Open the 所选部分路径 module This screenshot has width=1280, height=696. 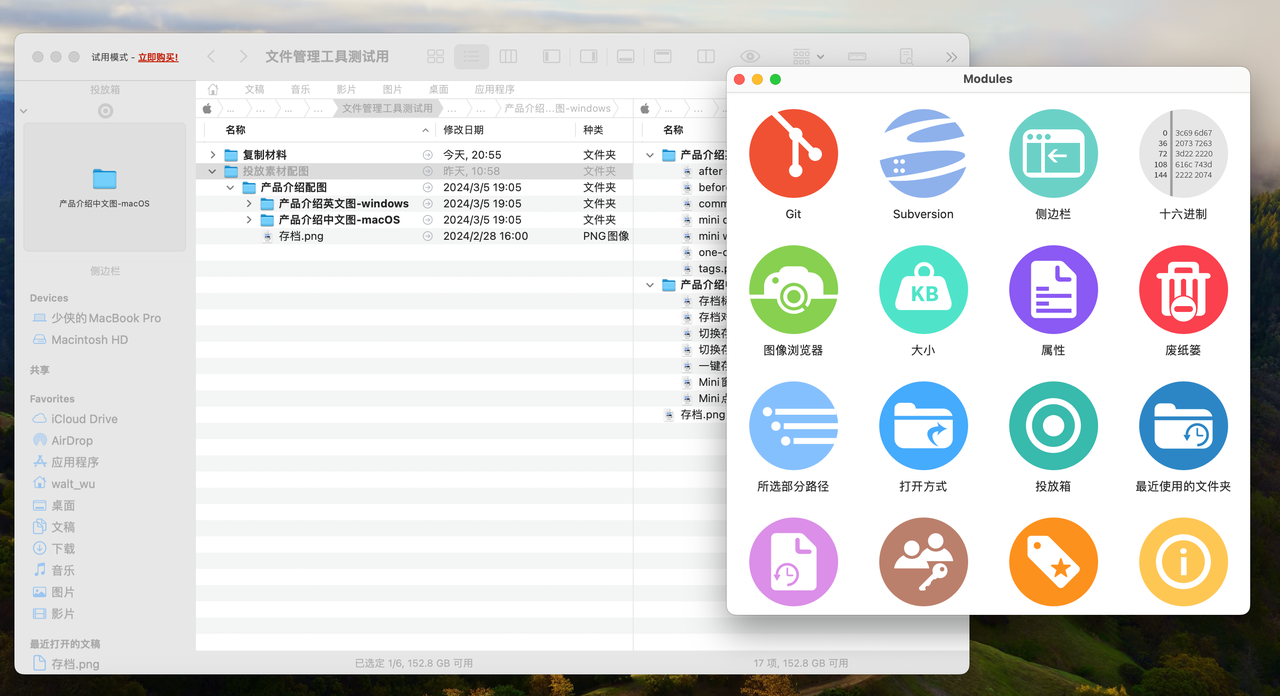(793, 426)
